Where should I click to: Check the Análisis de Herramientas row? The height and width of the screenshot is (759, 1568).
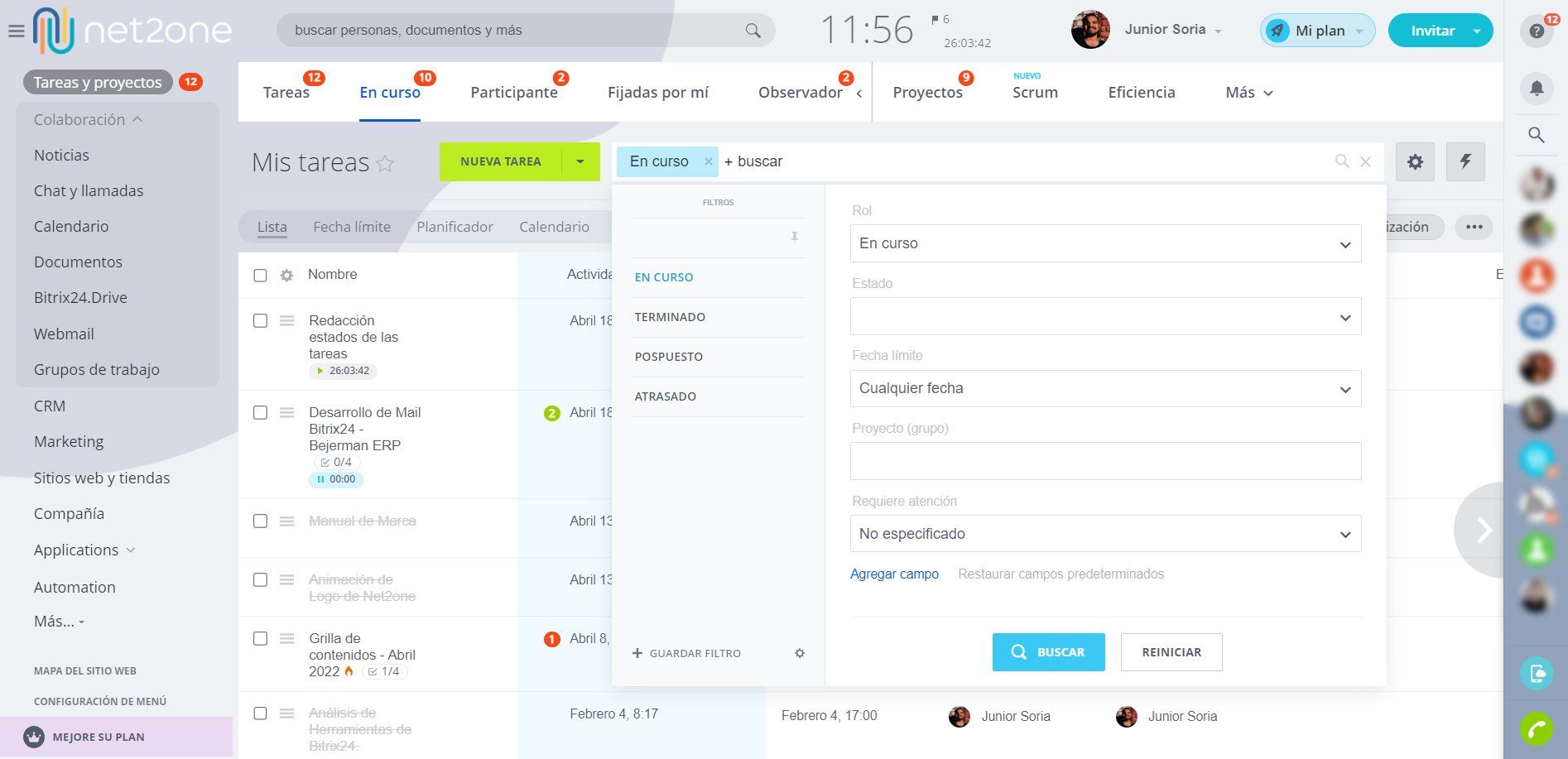pyautogui.click(x=260, y=713)
